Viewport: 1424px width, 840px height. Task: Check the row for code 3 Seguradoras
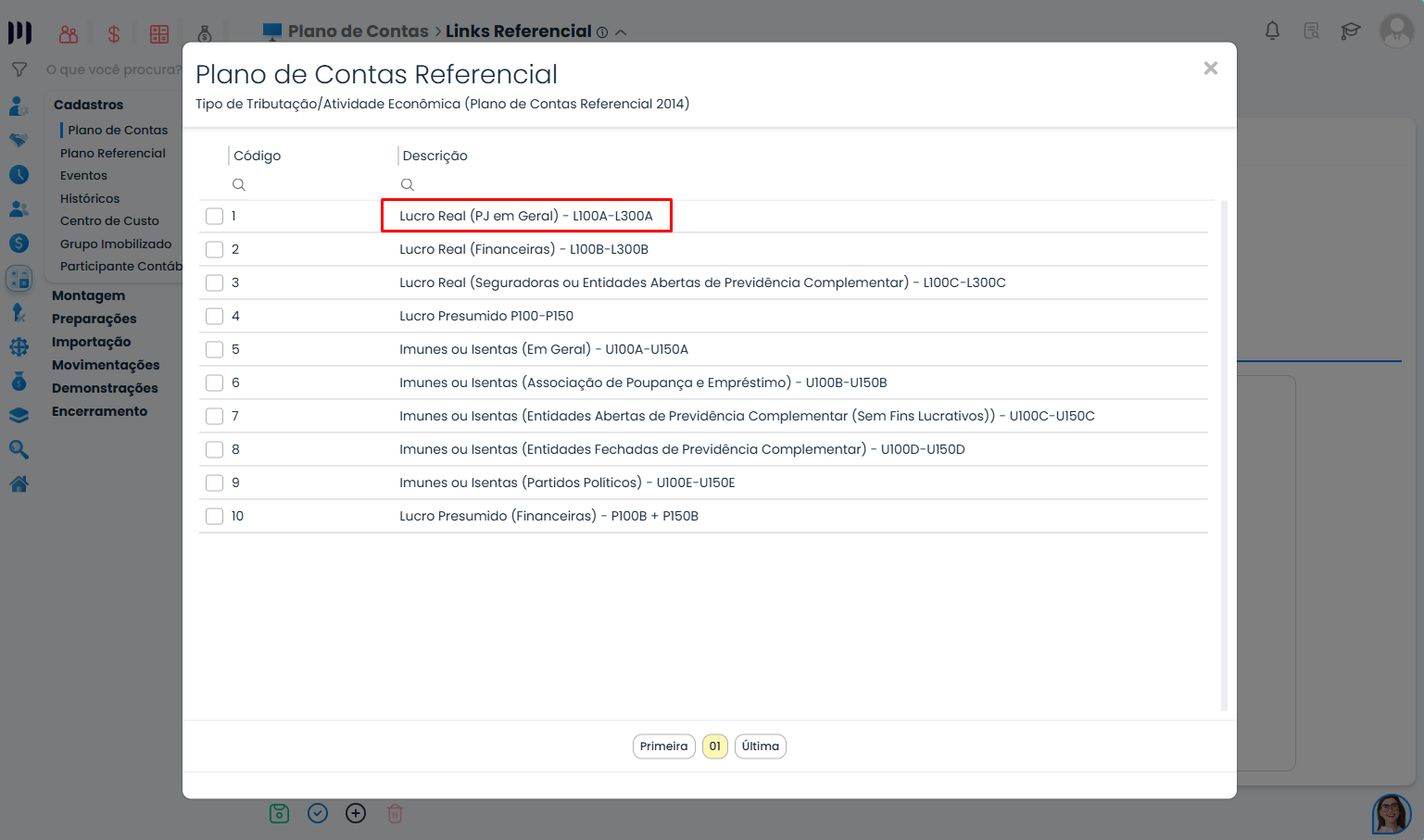pos(214,282)
